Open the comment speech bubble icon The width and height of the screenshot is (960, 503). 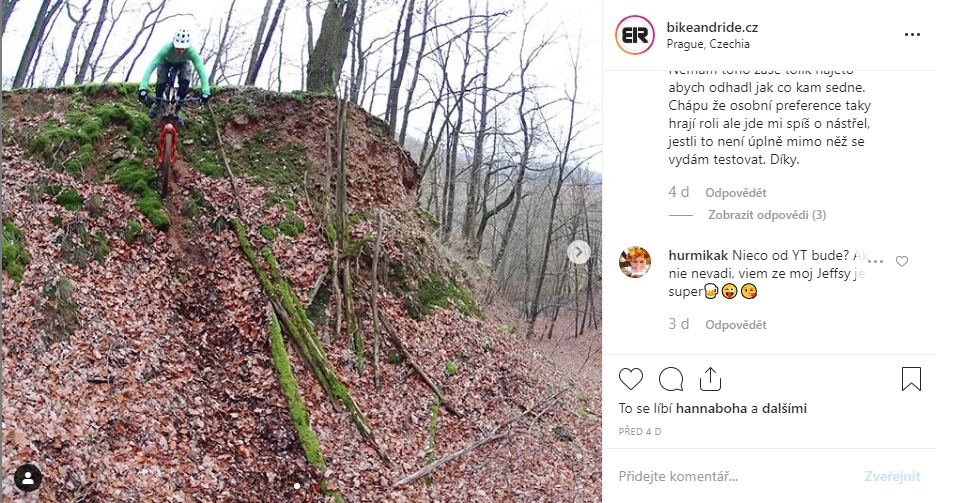(671, 379)
